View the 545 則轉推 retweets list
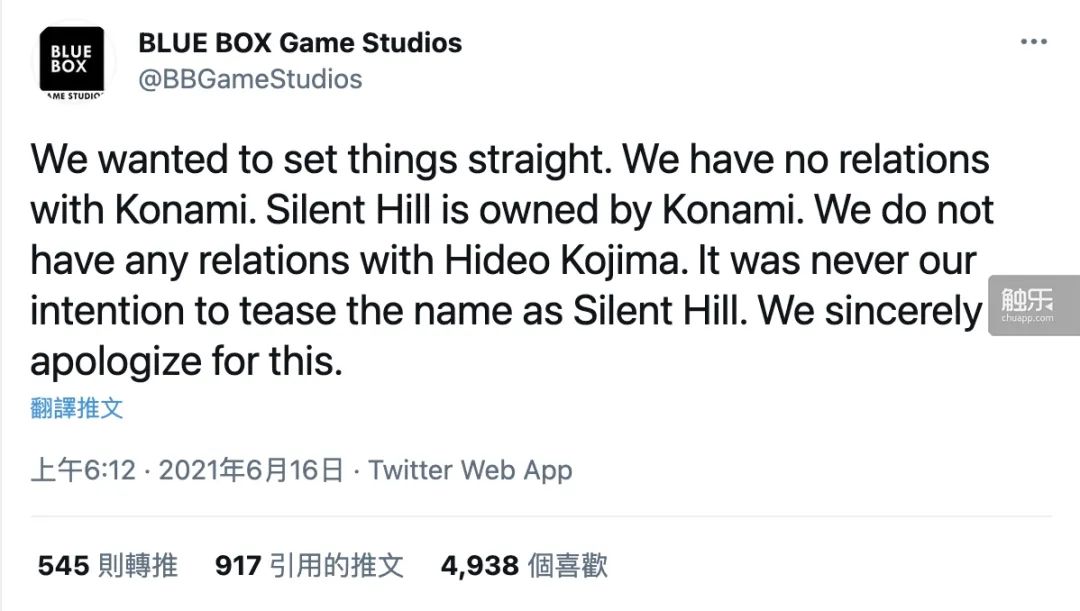 pyautogui.click(x=108, y=566)
